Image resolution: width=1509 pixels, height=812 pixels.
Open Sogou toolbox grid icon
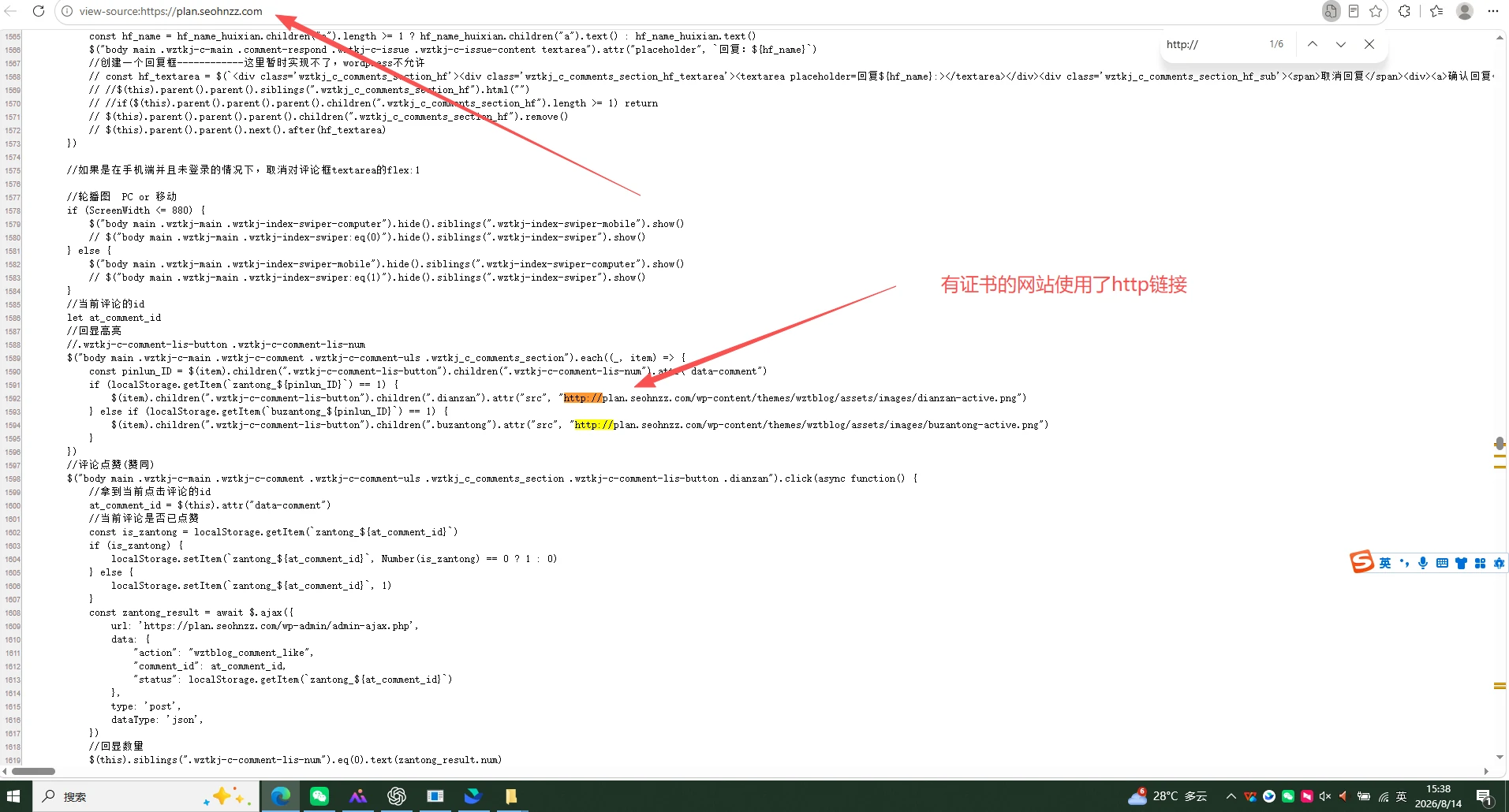point(1480,563)
